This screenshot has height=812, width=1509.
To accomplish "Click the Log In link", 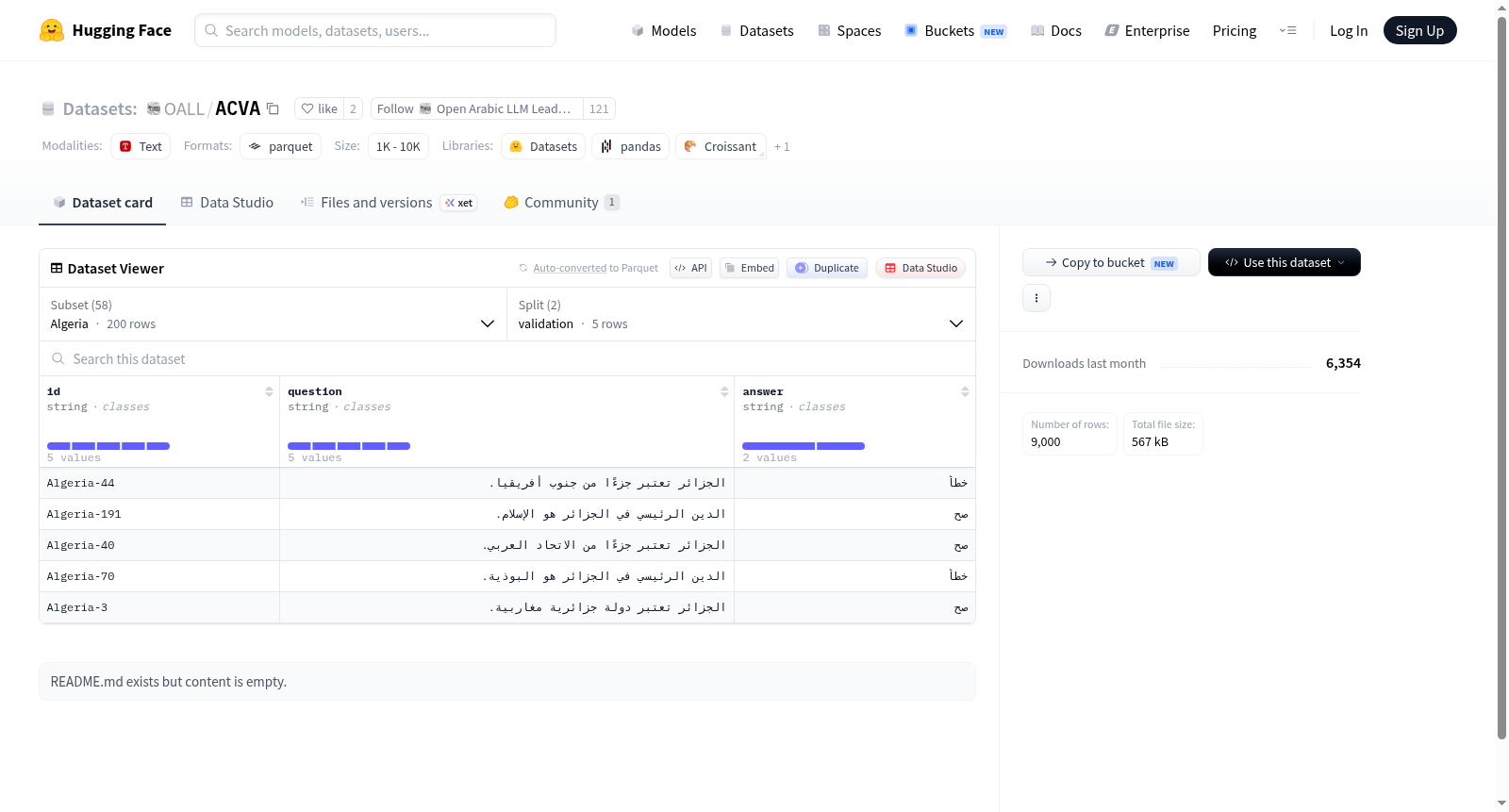I will pos(1349,30).
